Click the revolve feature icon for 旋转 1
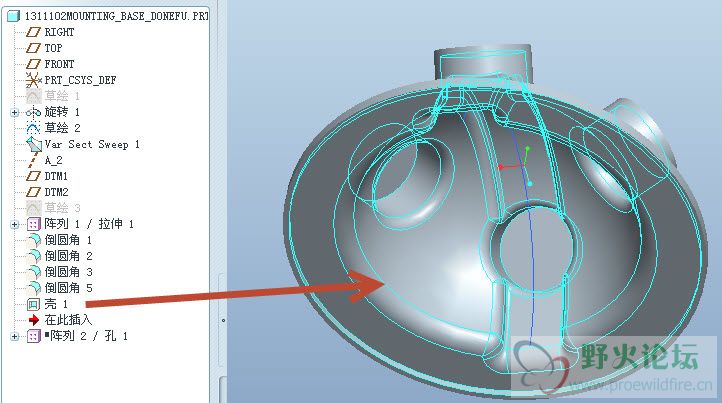 click(33, 112)
